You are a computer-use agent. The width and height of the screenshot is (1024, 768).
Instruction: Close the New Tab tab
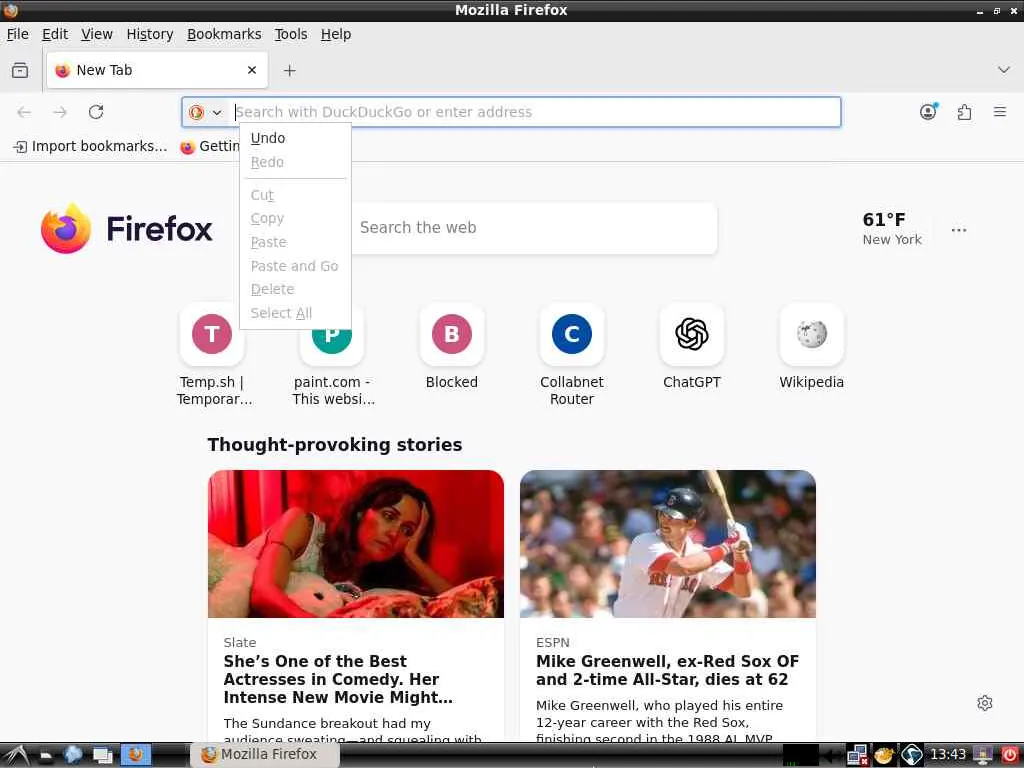251,70
